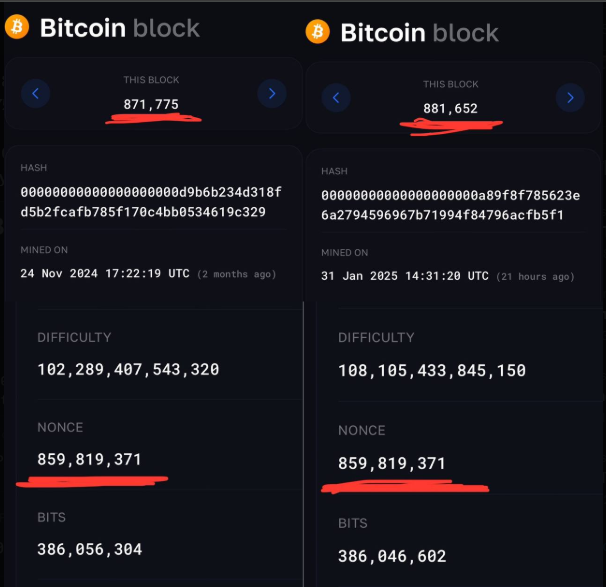Click the Bitcoin logo in the left panel
The width and height of the screenshot is (606, 587).
click(x=17, y=27)
